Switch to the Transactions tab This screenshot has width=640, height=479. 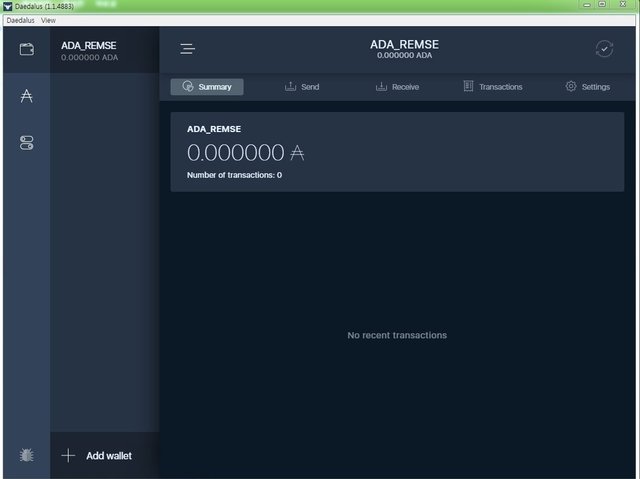[493, 86]
